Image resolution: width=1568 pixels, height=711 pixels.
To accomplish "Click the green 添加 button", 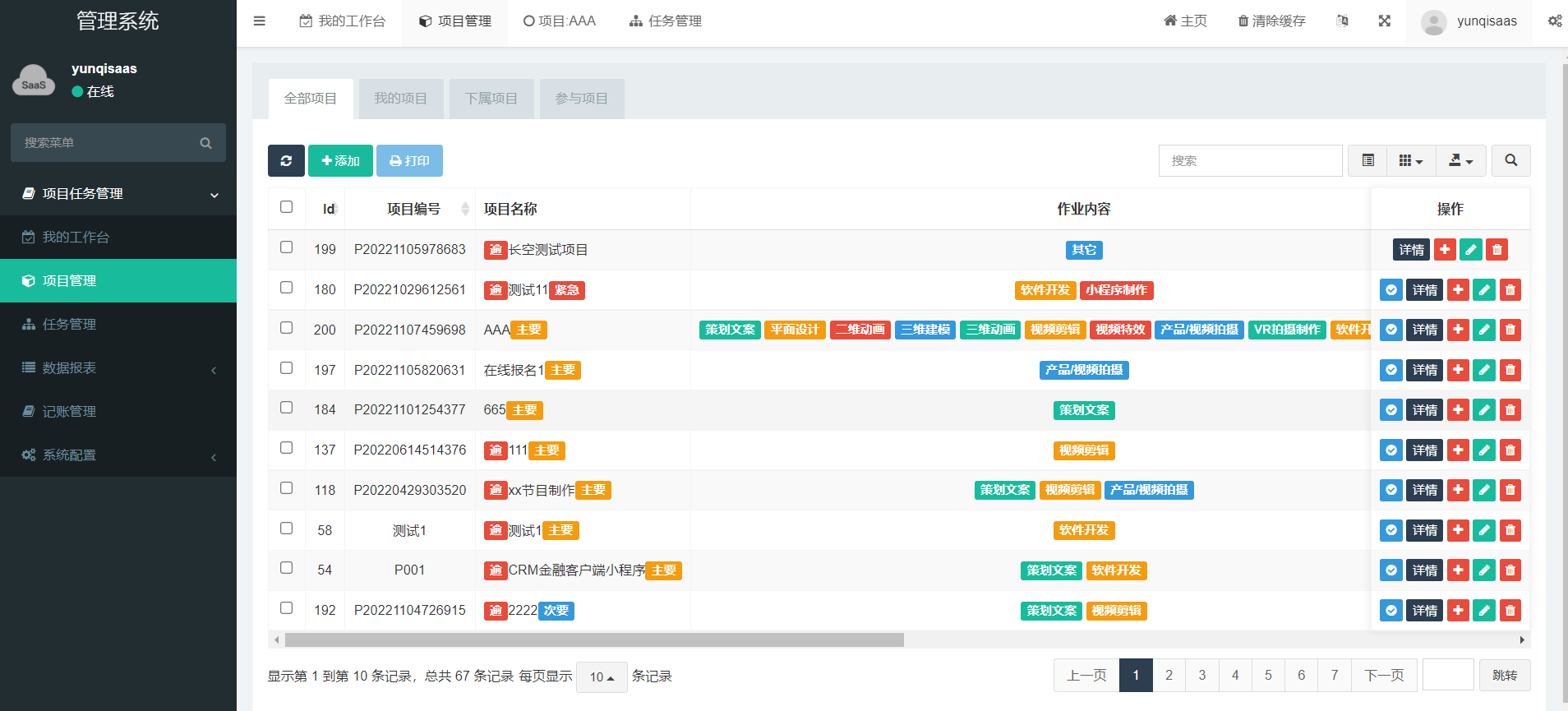I will click(340, 160).
